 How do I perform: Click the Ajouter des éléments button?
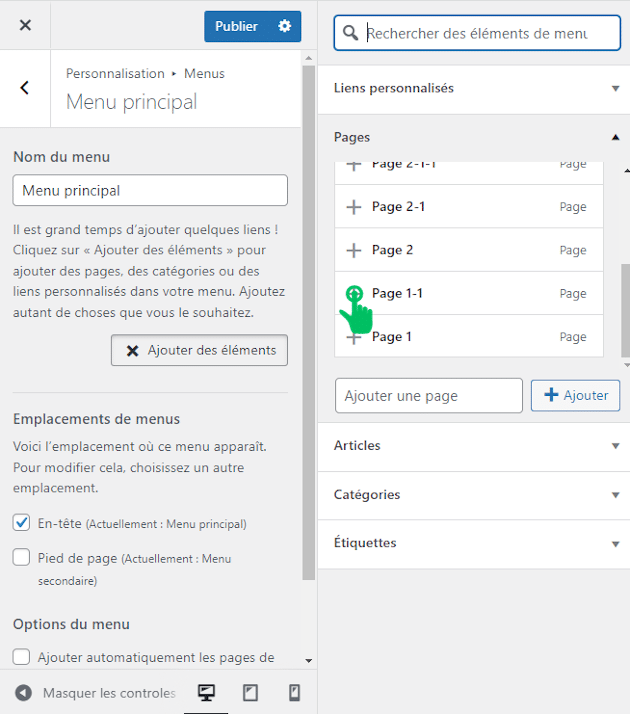point(200,350)
